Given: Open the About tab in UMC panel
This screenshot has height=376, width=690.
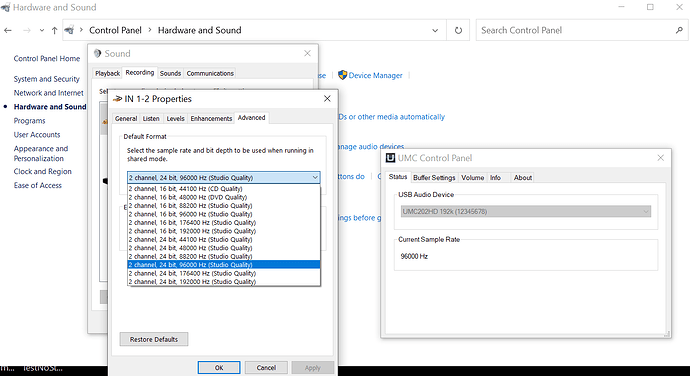Looking at the screenshot, I should pyautogui.click(x=523, y=177).
